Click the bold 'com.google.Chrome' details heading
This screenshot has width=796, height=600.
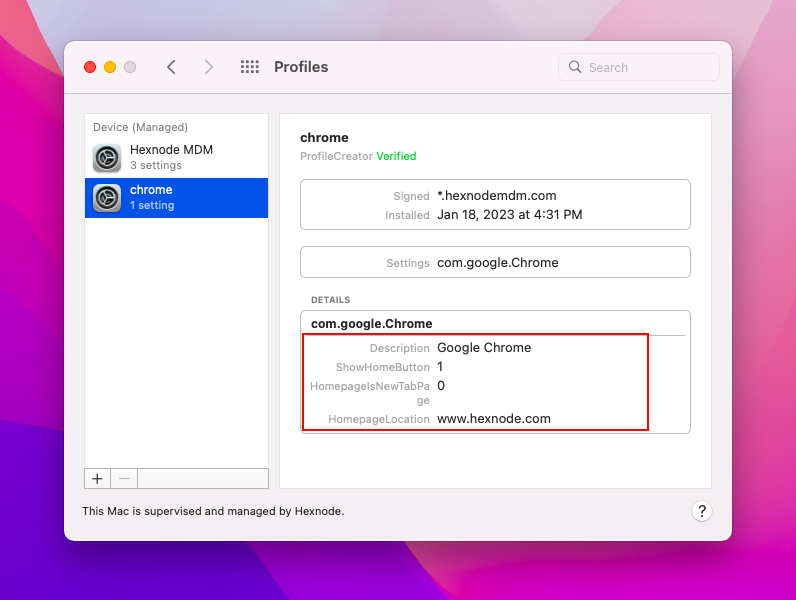pyautogui.click(x=372, y=324)
